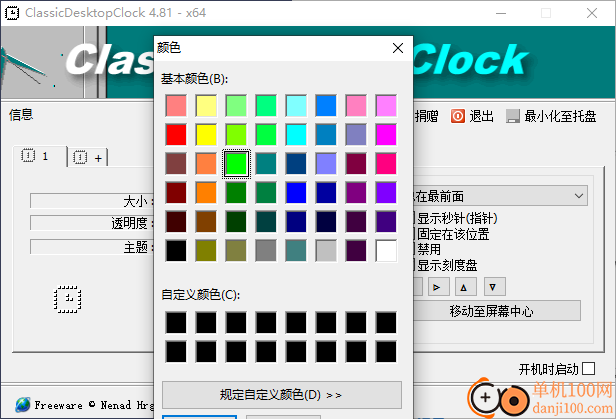Toggle 显示秒针(指针) option
Viewport: 616px width, 419px height.
pos(457,218)
